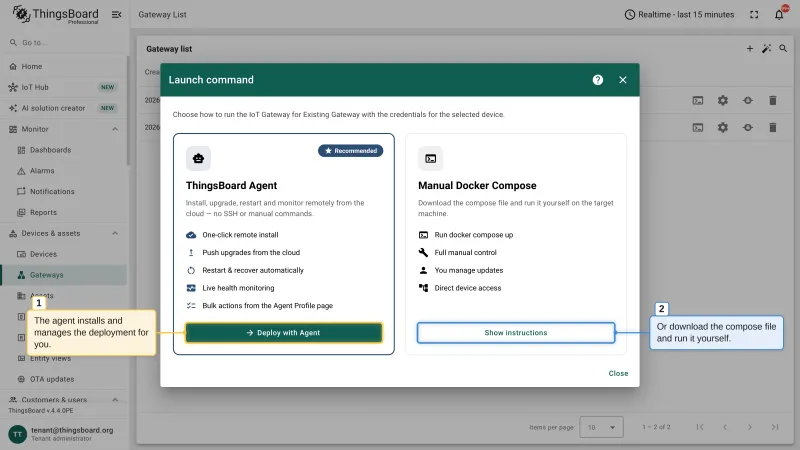The height and width of the screenshot is (450, 800).
Task: Click the OTA updates icon
Action: pyautogui.click(x=21, y=379)
